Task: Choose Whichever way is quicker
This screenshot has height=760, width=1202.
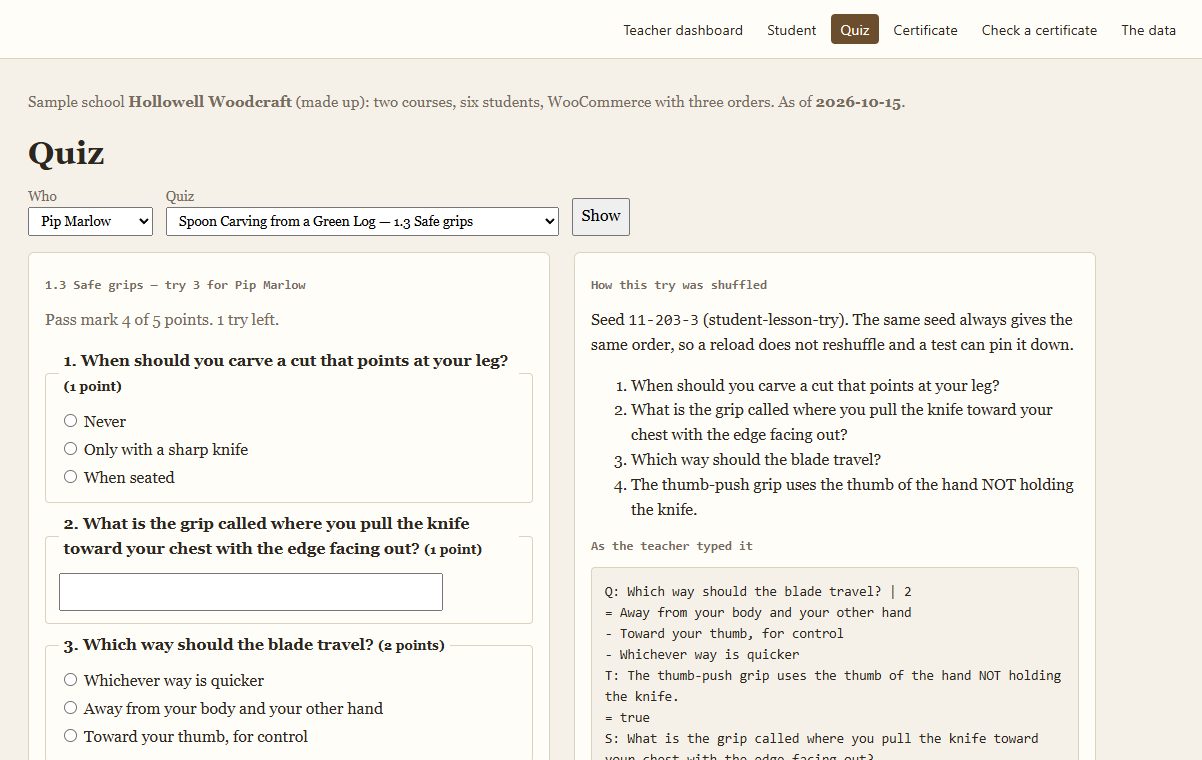Action: click(70, 680)
